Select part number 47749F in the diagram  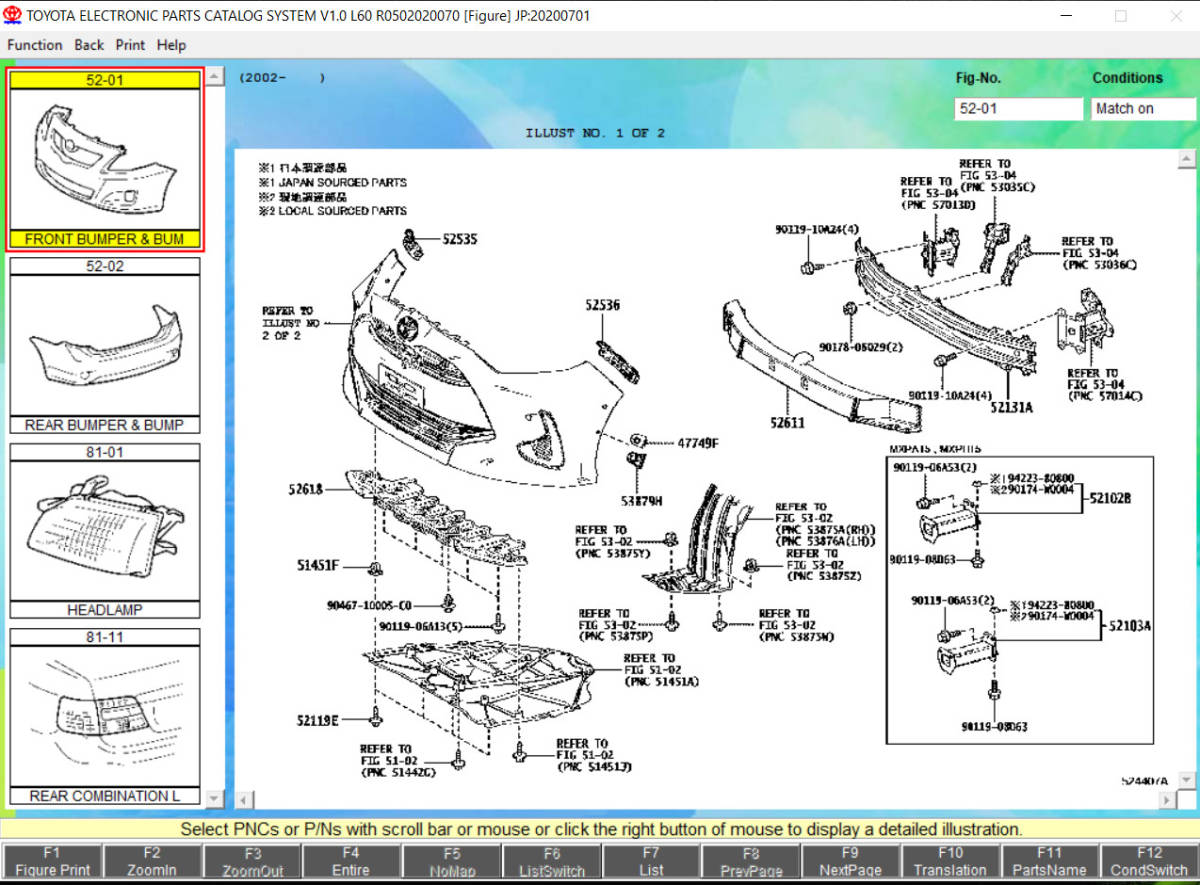tap(698, 442)
